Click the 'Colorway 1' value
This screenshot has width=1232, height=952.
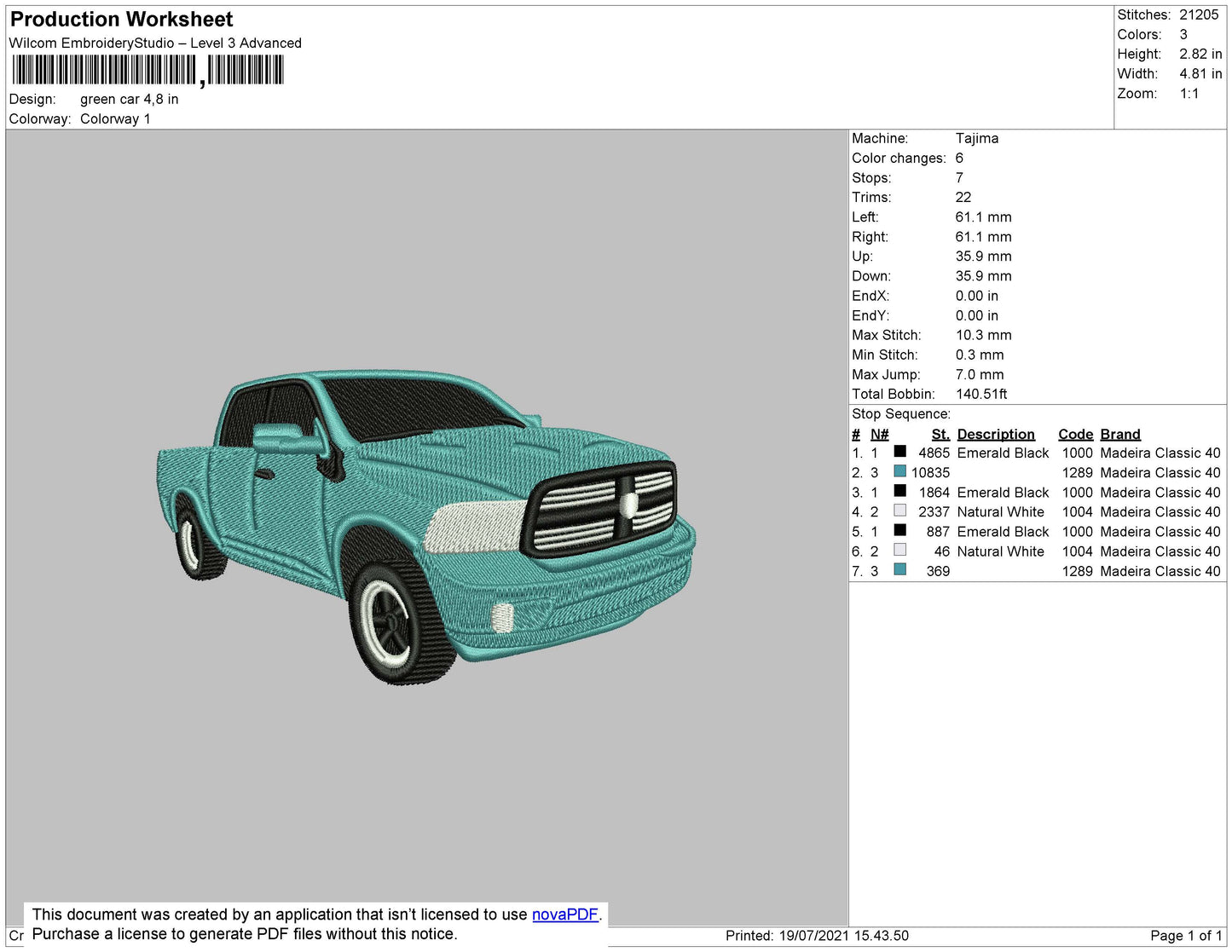click(x=115, y=119)
